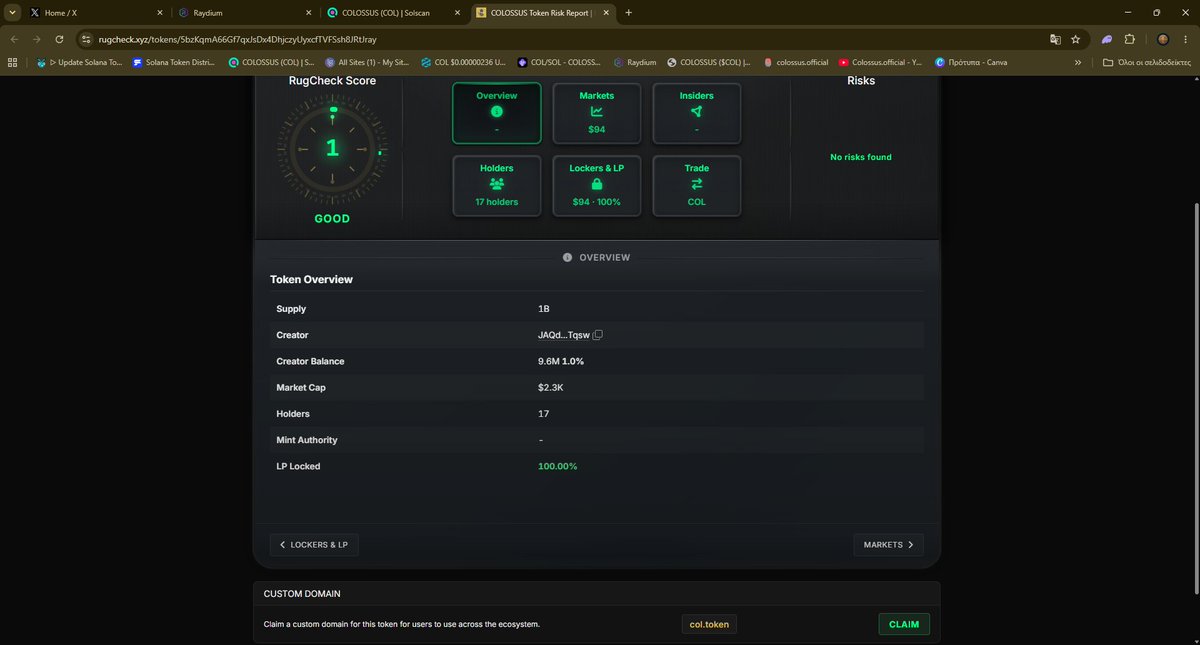Switch to the COLOSSUS (COL) Solscan tab
This screenshot has width=1200, height=645.
coord(393,12)
